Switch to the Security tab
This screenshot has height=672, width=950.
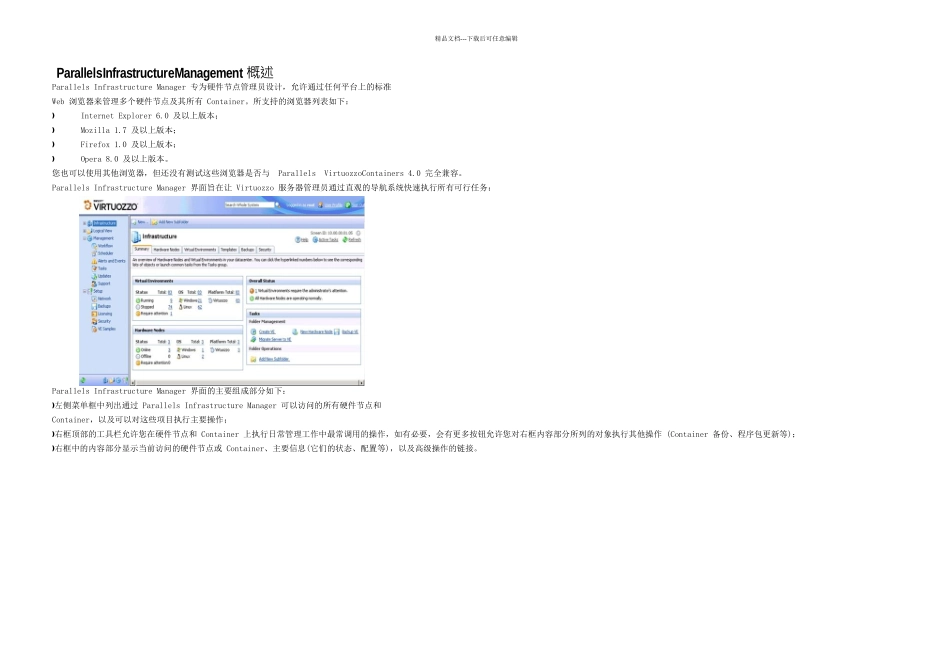[265, 250]
